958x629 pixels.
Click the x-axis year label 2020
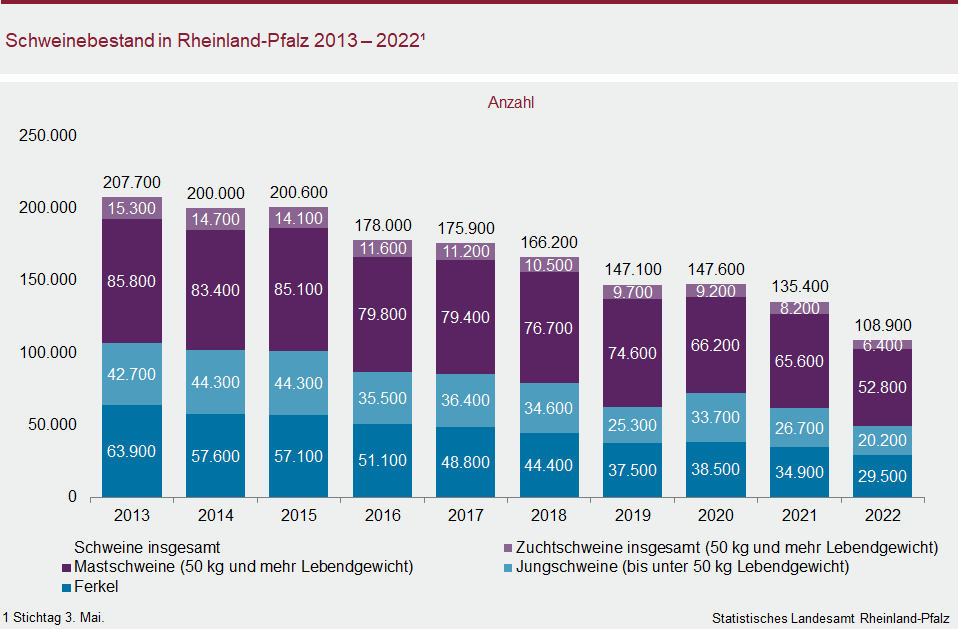pos(716,515)
